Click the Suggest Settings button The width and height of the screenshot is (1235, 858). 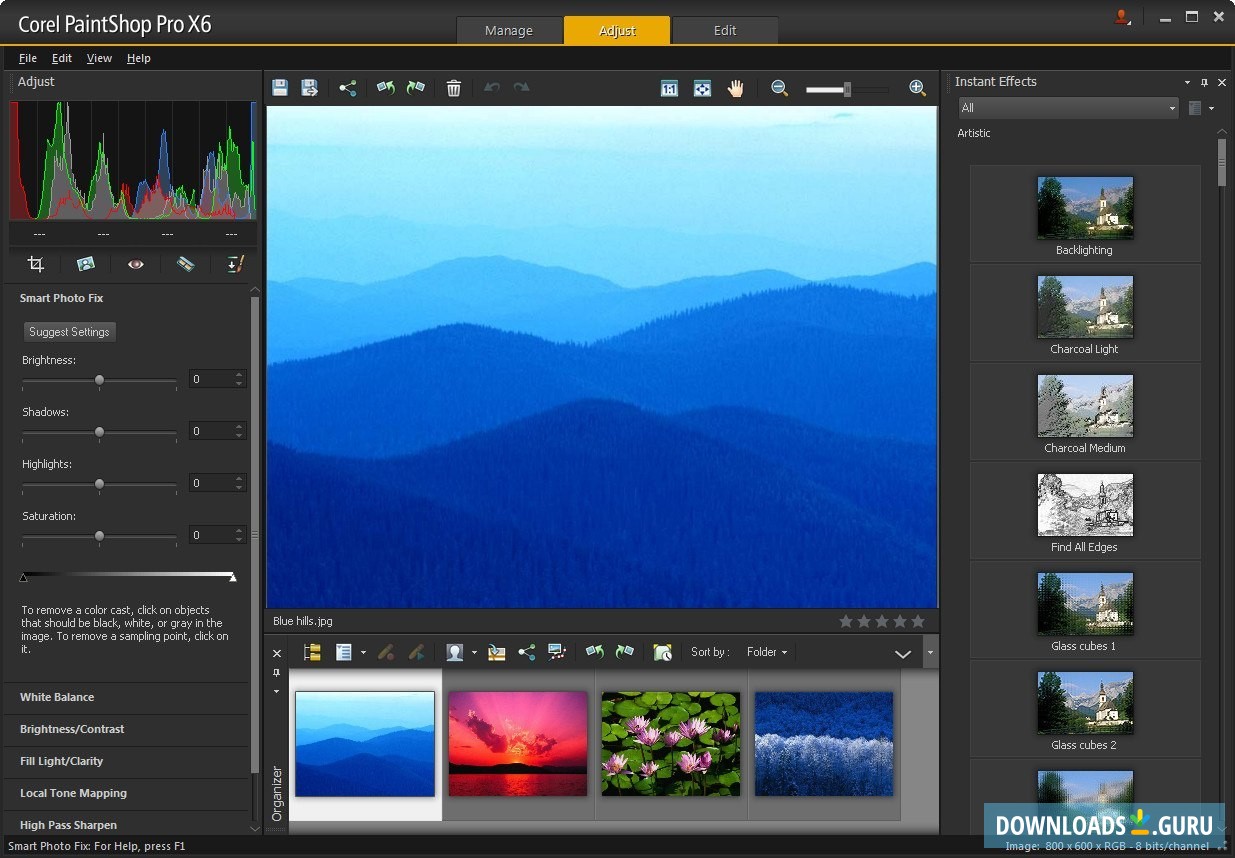(69, 331)
